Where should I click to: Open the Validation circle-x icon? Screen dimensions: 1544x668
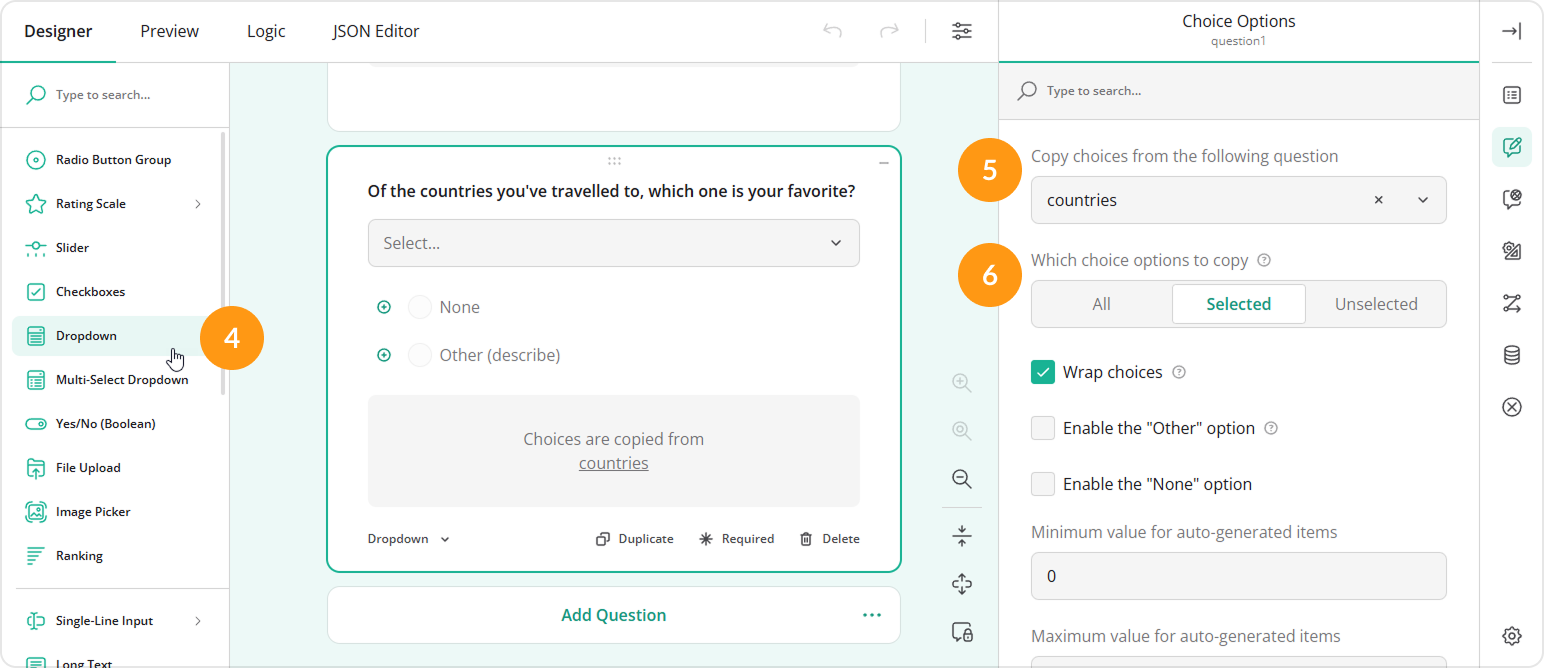[1512, 407]
